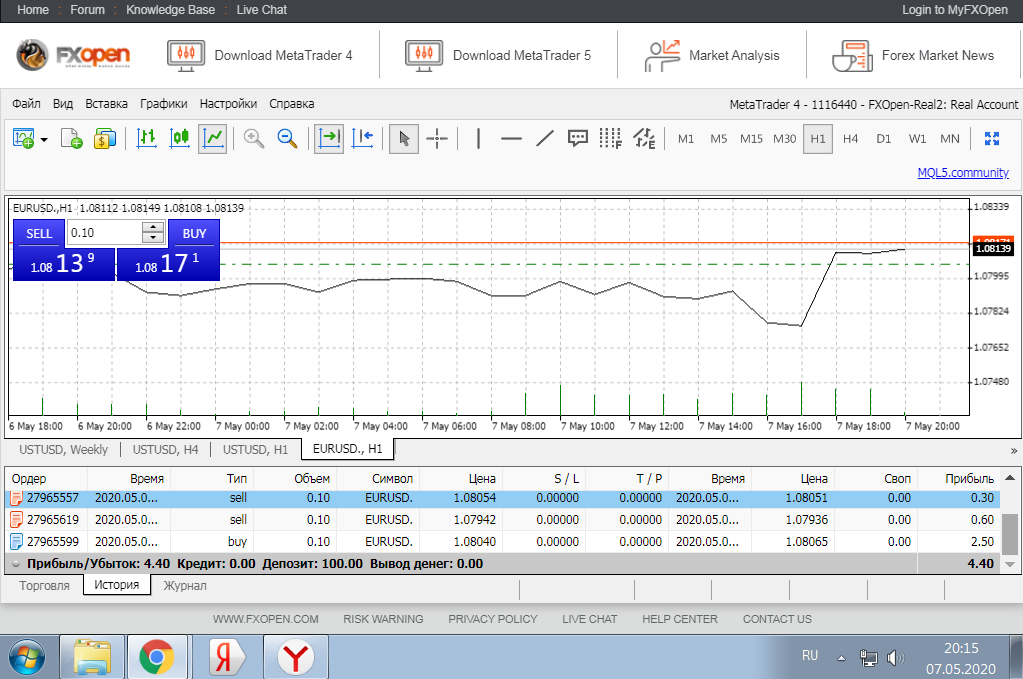Viewport: 1023px width, 679px height.
Task: Click the trade volume input field
Action: [104, 233]
